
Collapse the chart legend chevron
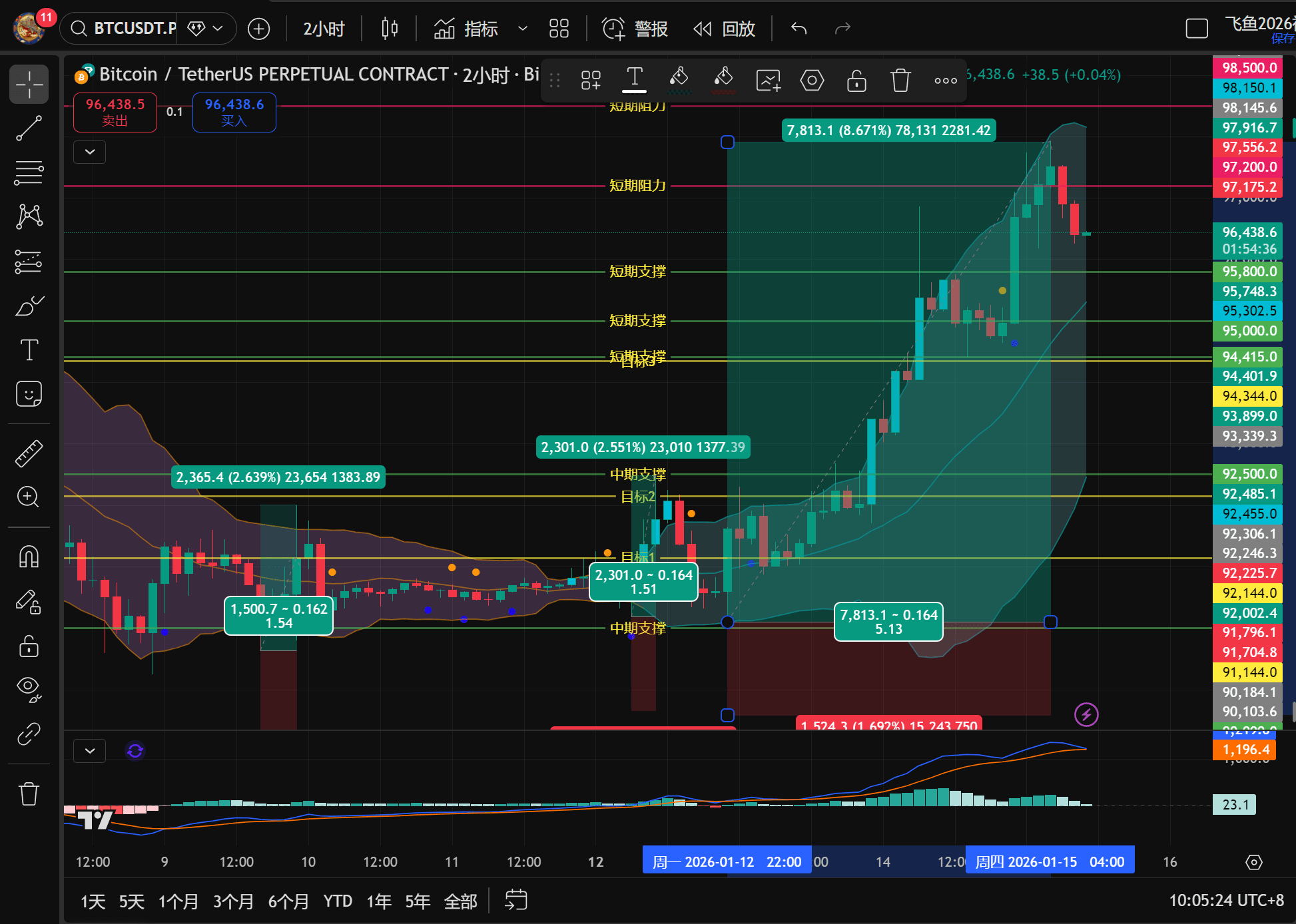tap(90, 152)
